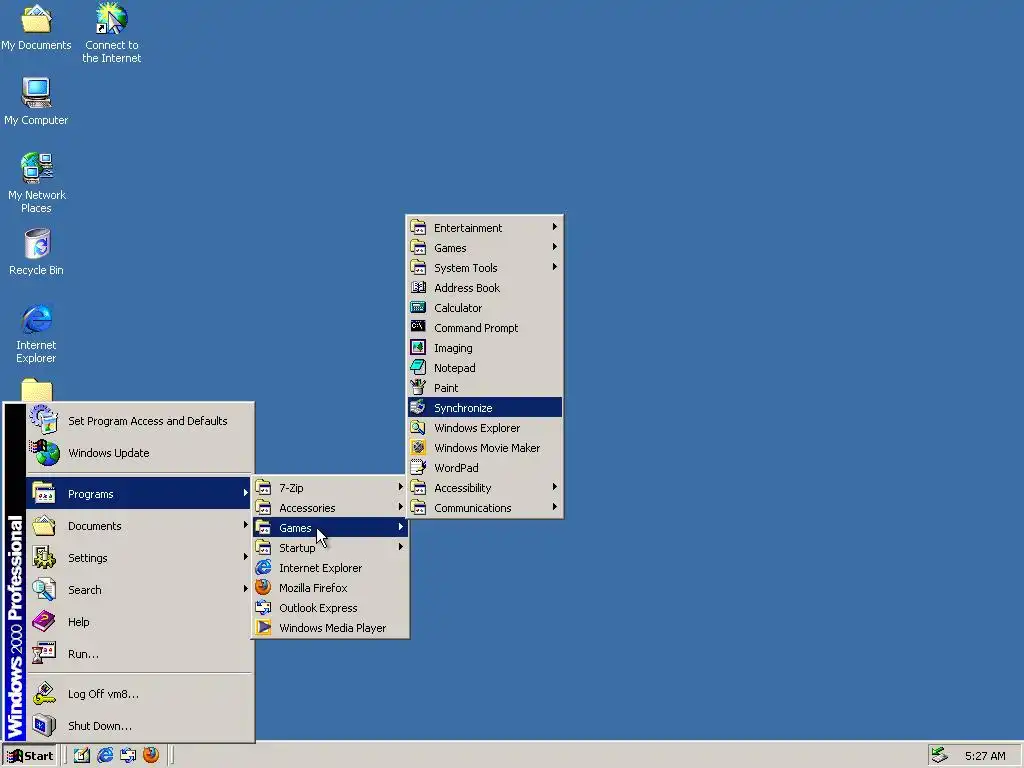The image size is (1024, 768).
Task: Click arrow beside Entertainment
Action: [554, 227]
